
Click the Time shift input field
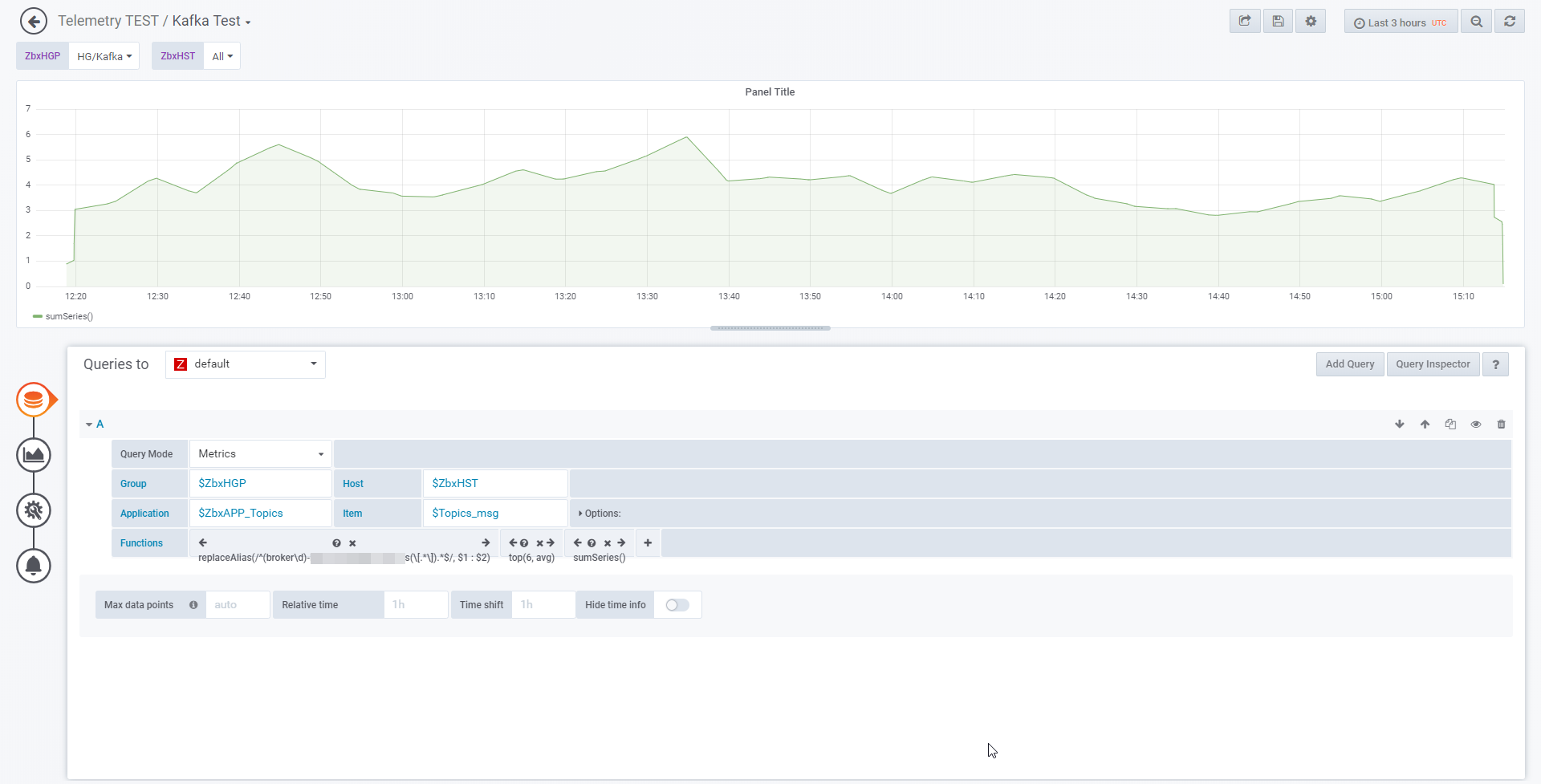point(543,605)
